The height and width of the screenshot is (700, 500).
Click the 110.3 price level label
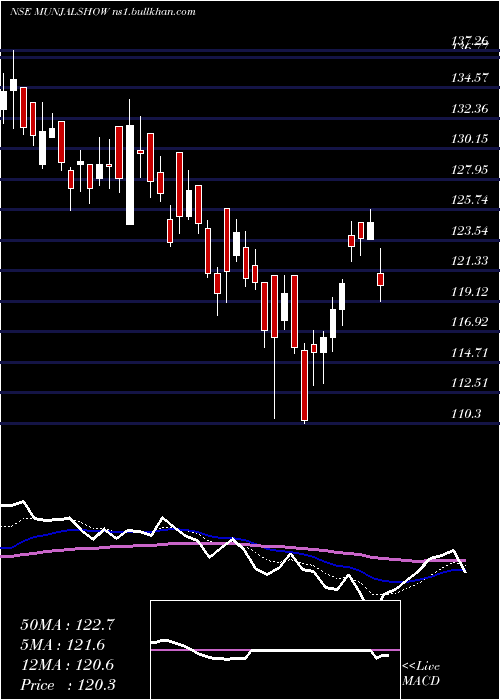(x=467, y=413)
